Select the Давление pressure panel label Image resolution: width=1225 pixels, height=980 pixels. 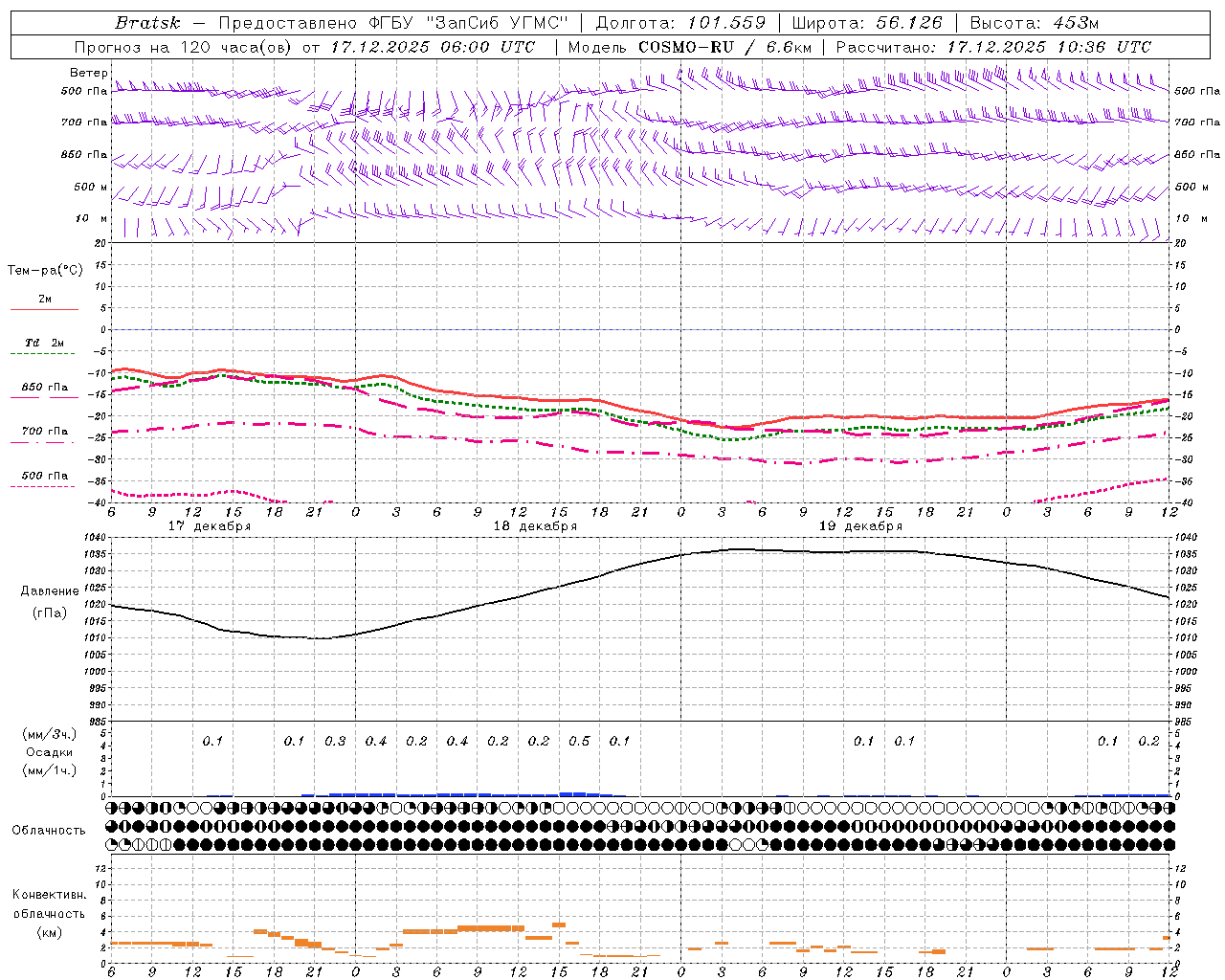pos(50,590)
